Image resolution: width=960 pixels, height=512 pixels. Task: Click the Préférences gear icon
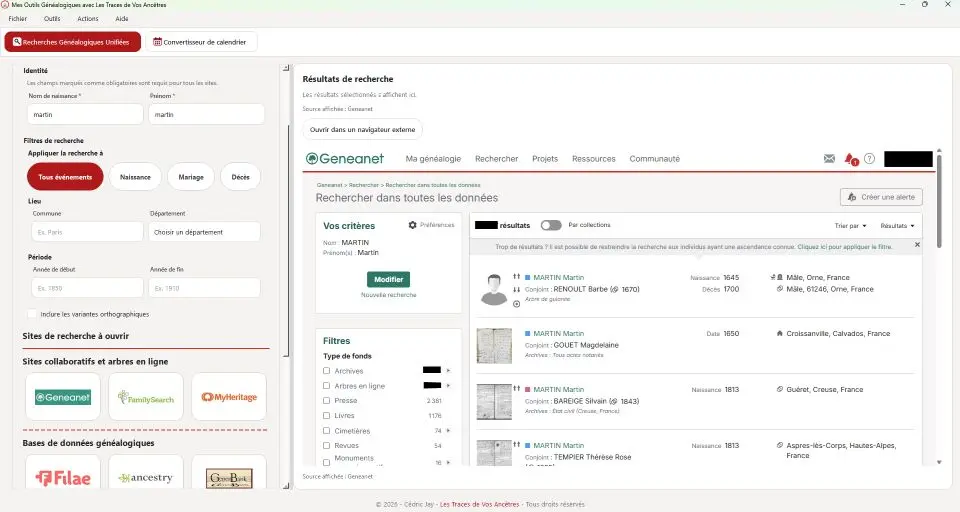tap(413, 225)
